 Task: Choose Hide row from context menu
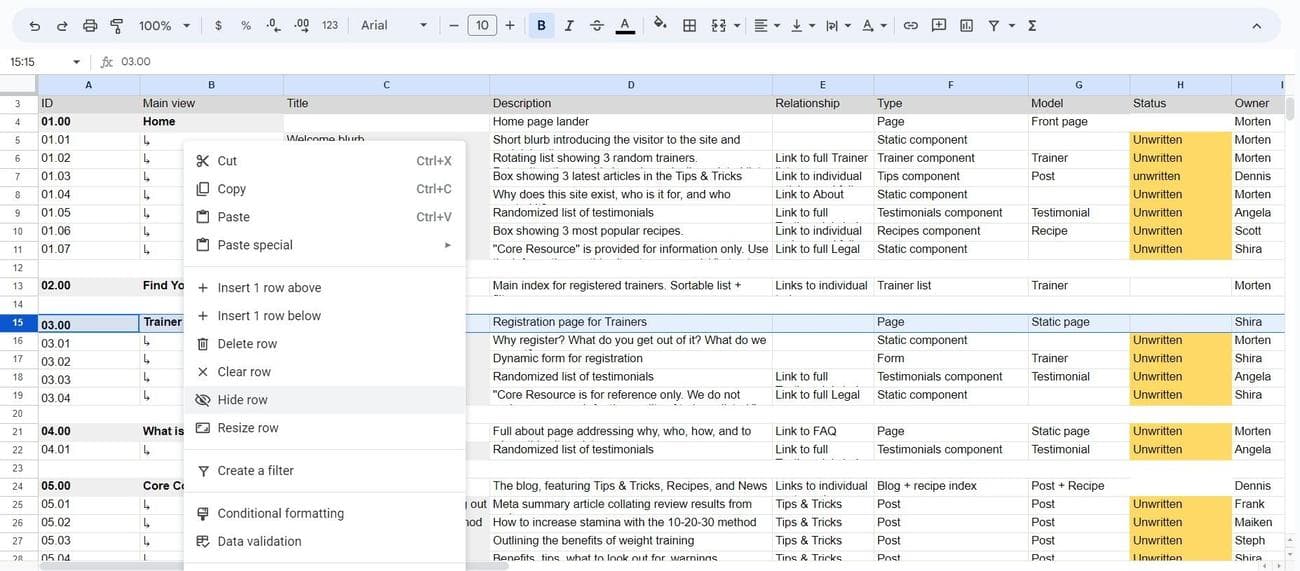[x=243, y=400]
